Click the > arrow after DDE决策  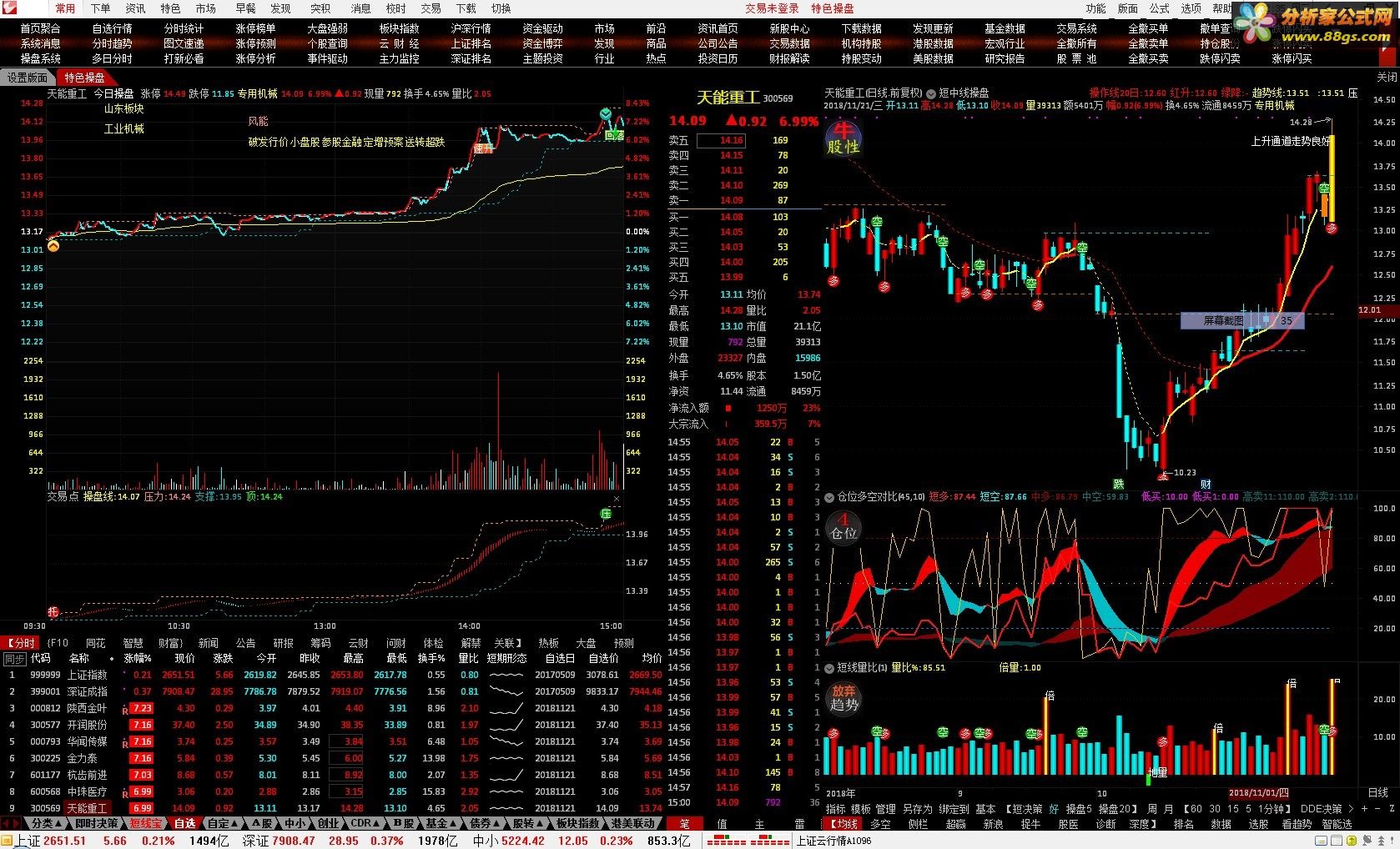click(1351, 809)
